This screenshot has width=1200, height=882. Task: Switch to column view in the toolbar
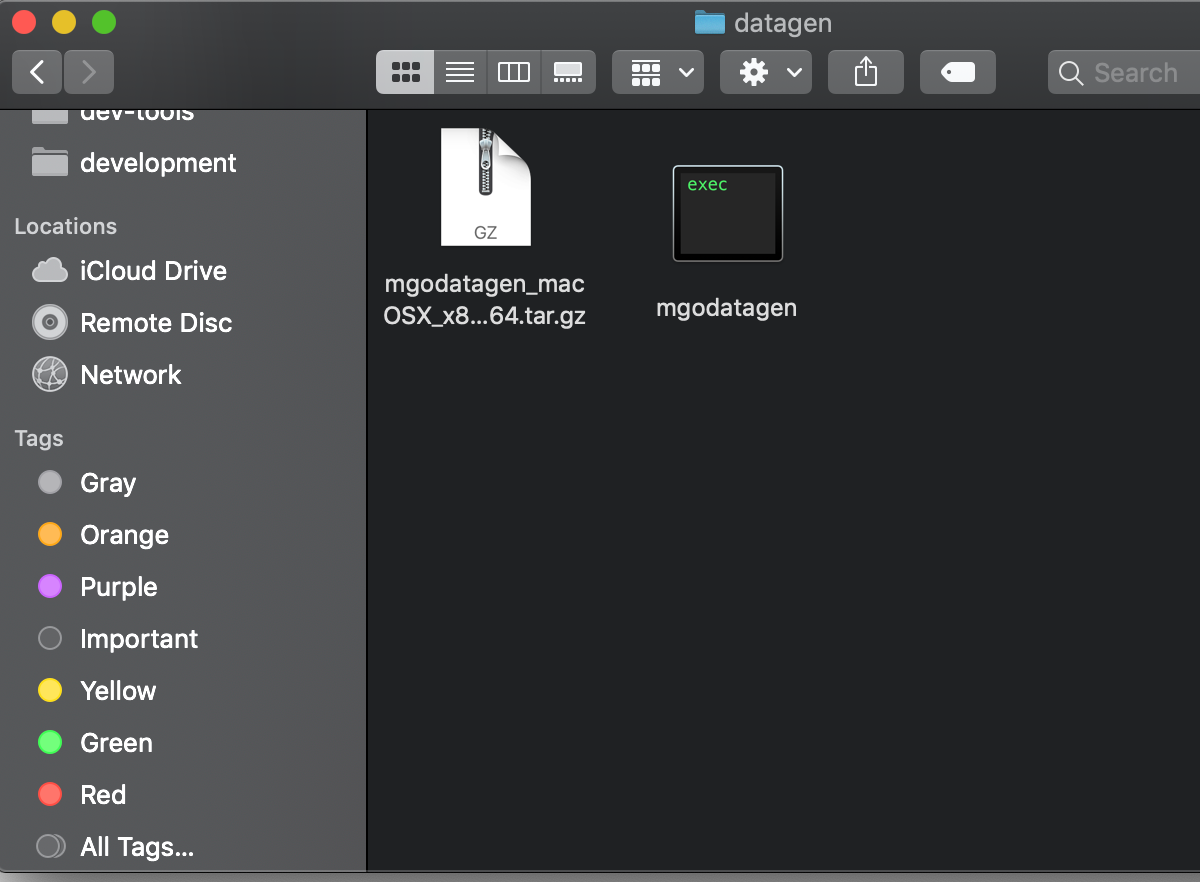pos(513,71)
